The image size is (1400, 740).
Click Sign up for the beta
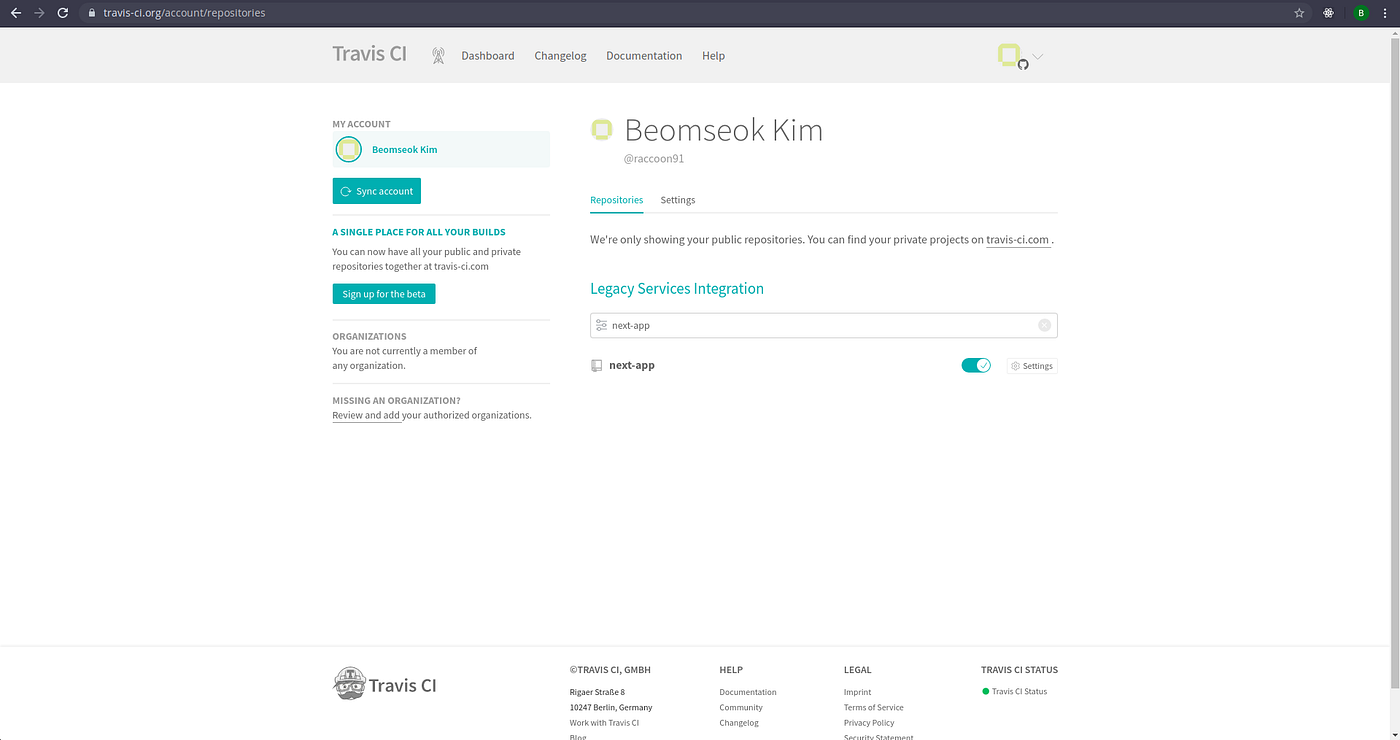point(383,293)
